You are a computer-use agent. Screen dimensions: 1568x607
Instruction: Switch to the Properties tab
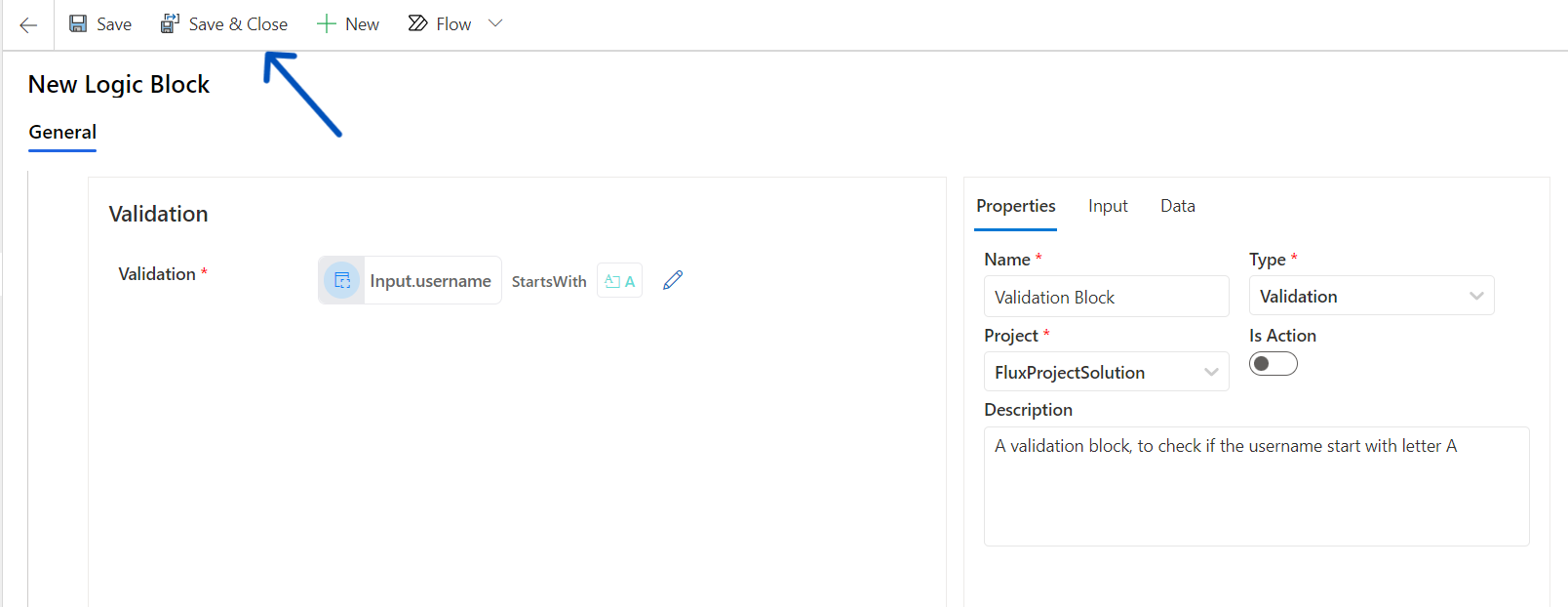point(1015,206)
